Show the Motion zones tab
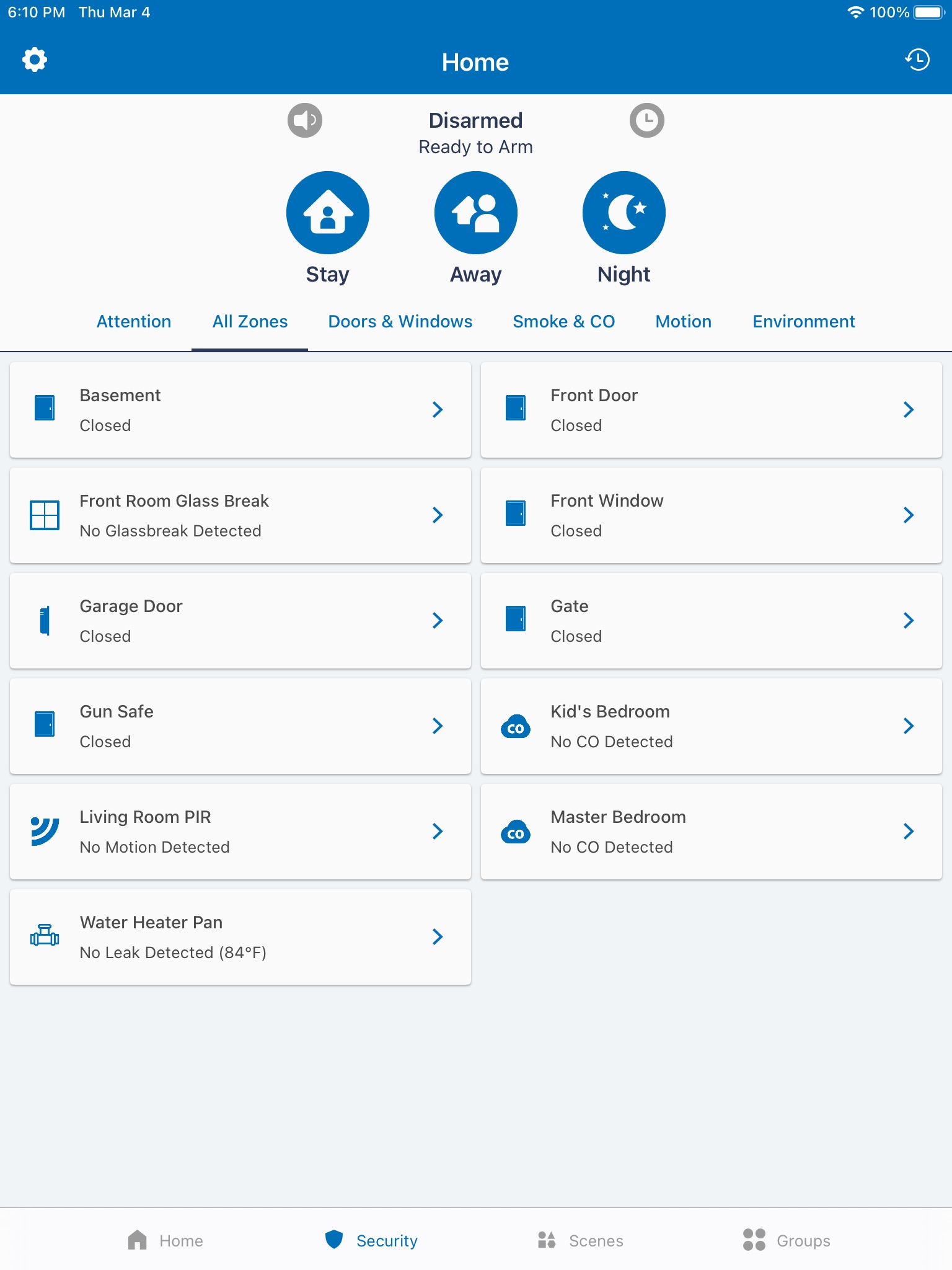Image resolution: width=952 pixels, height=1270 pixels. point(684,322)
